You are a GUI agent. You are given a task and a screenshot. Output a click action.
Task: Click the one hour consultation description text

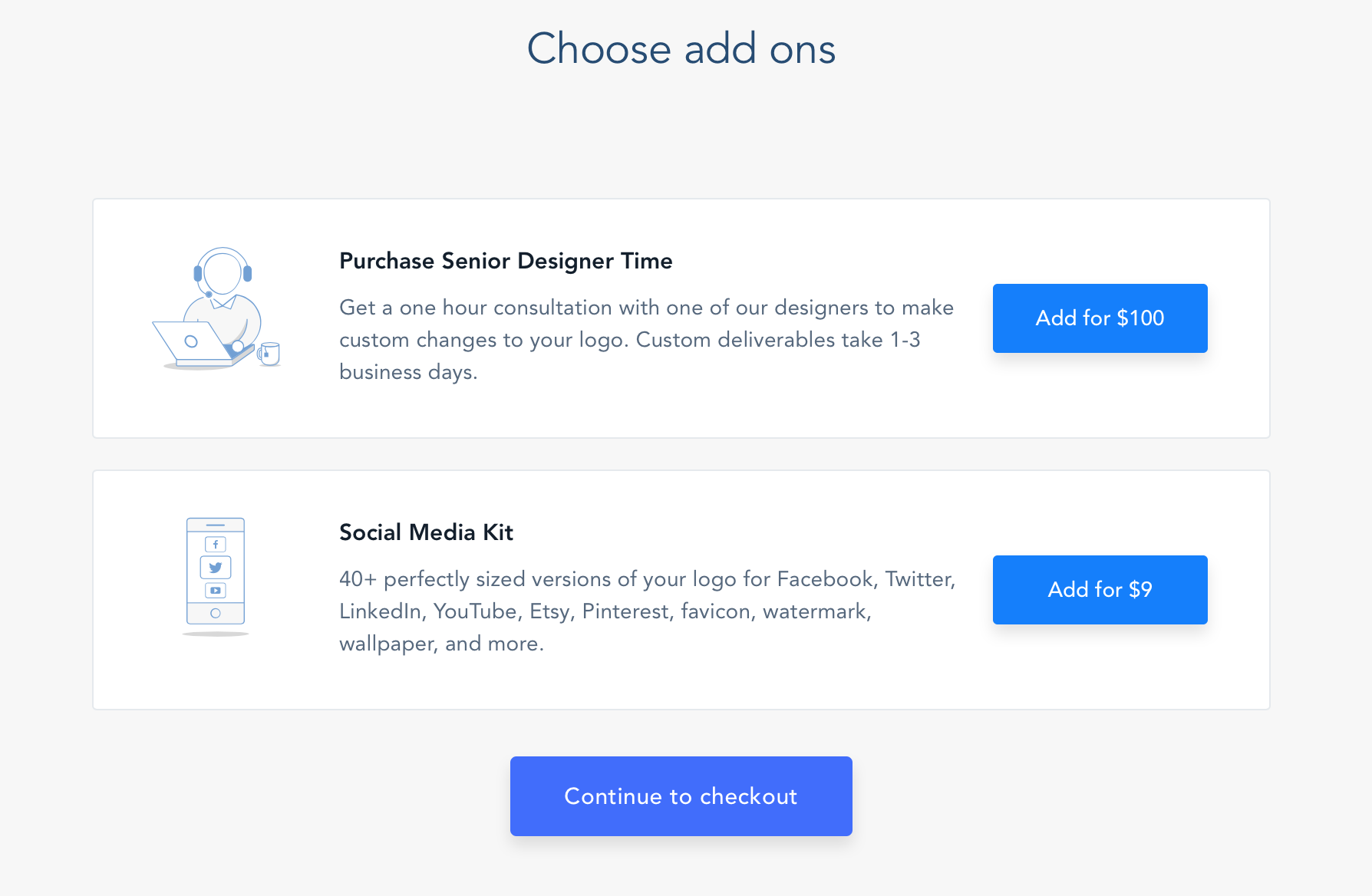click(646, 340)
